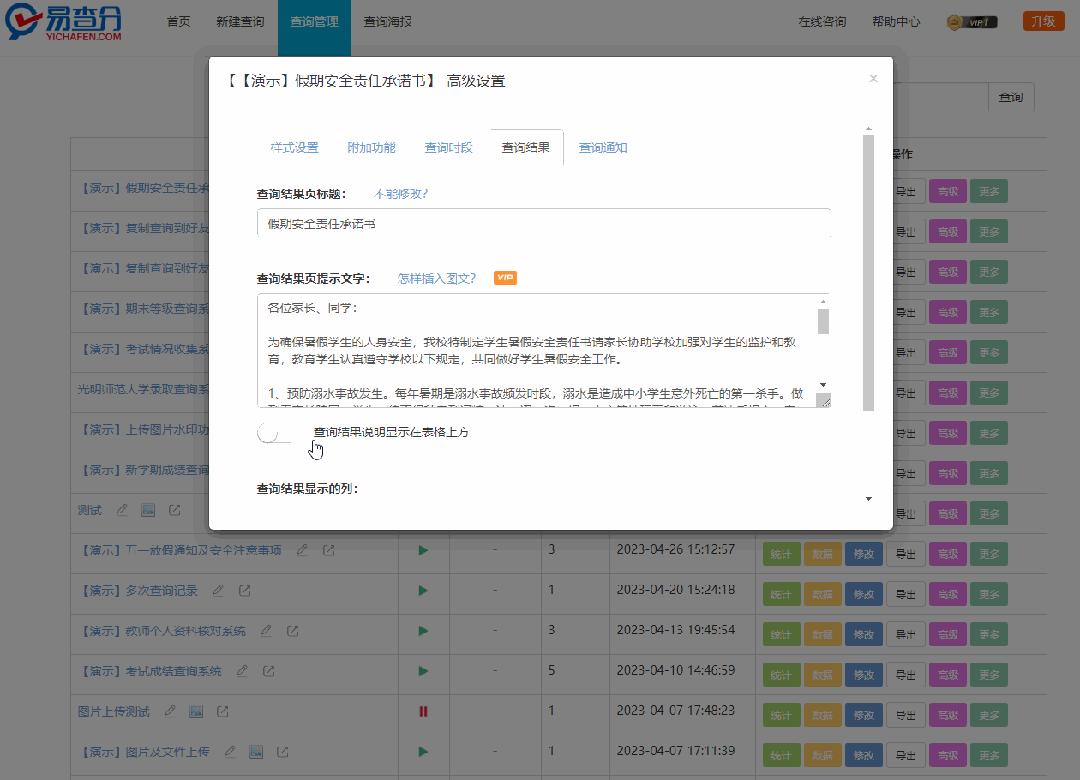Open external link icon for 考试成绩查询系统
Screen dimensions: 1080x780
(268, 671)
